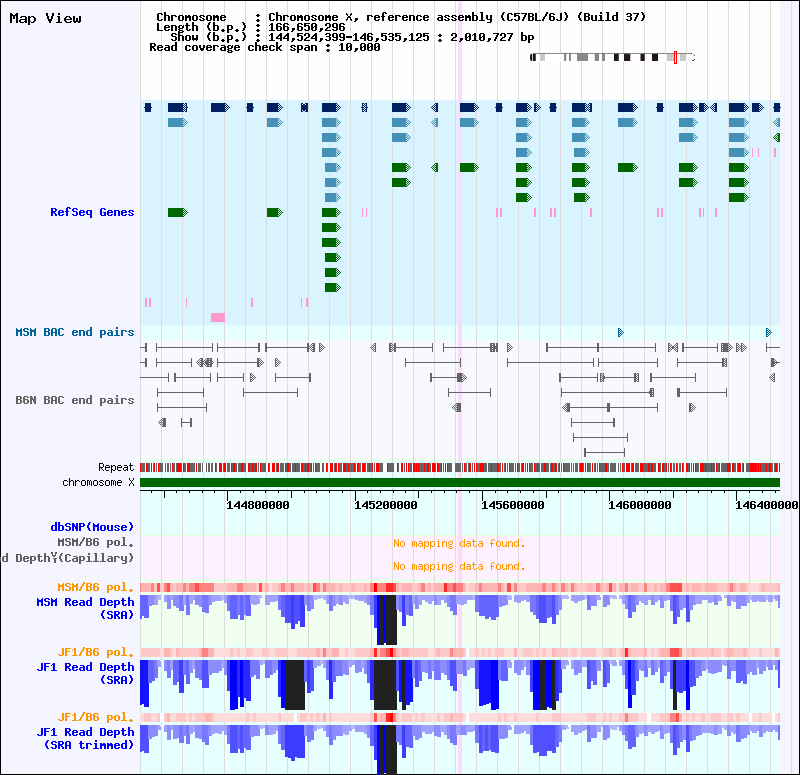Click the chromosome ideogram band overview
This screenshot has height=775, width=800.
tap(612, 57)
